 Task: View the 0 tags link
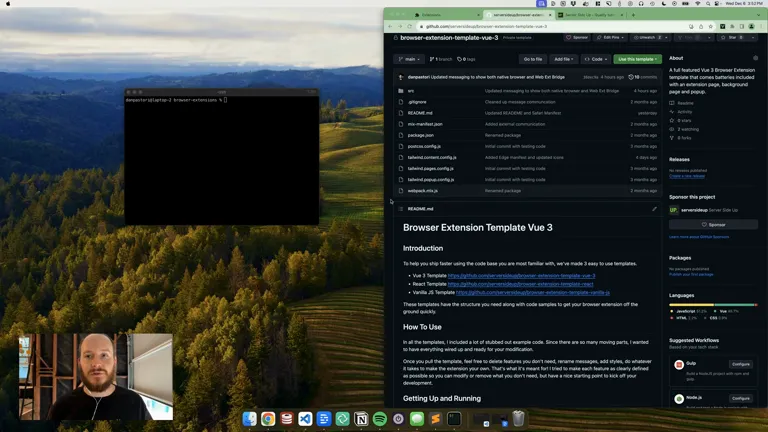[466, 59]
